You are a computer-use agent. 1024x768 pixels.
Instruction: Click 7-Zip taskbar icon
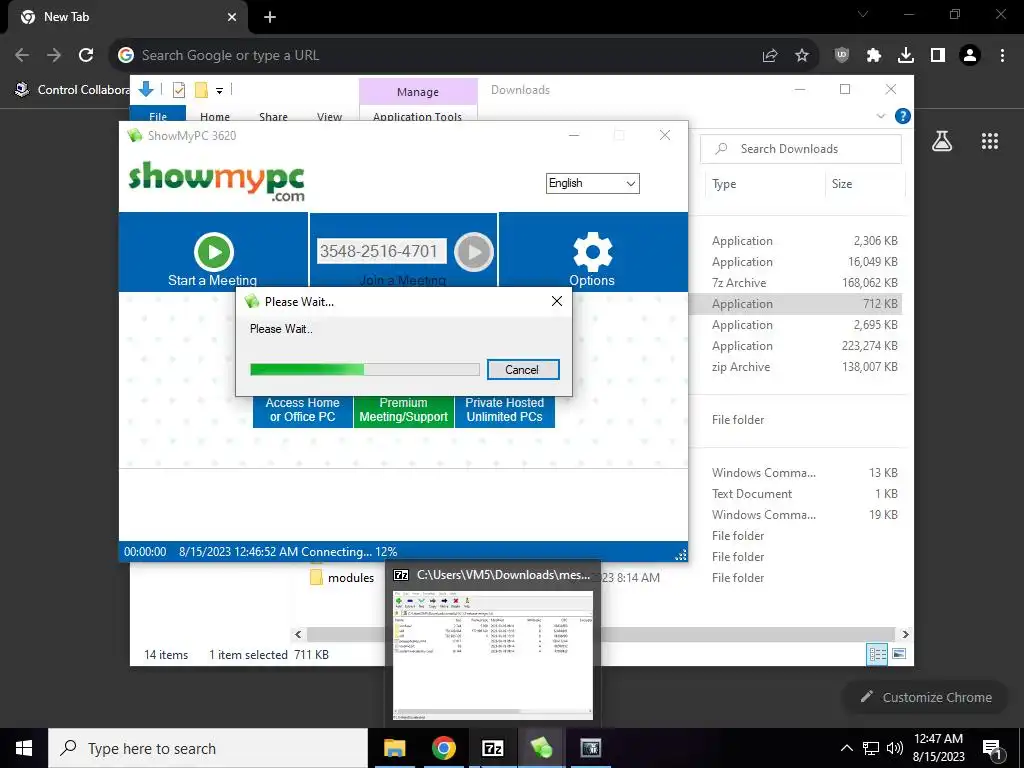point(492,748)
